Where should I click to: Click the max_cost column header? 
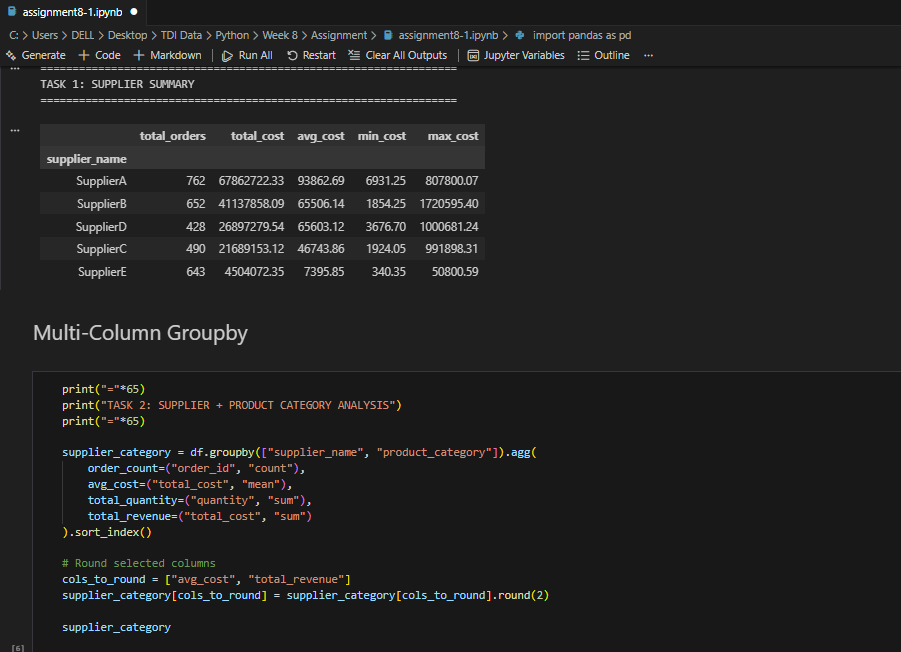[453, 136]
